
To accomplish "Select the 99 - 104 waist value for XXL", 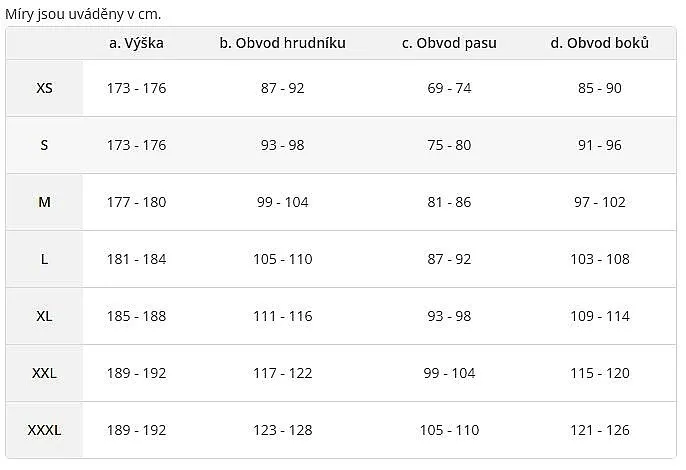I will 449,373.
